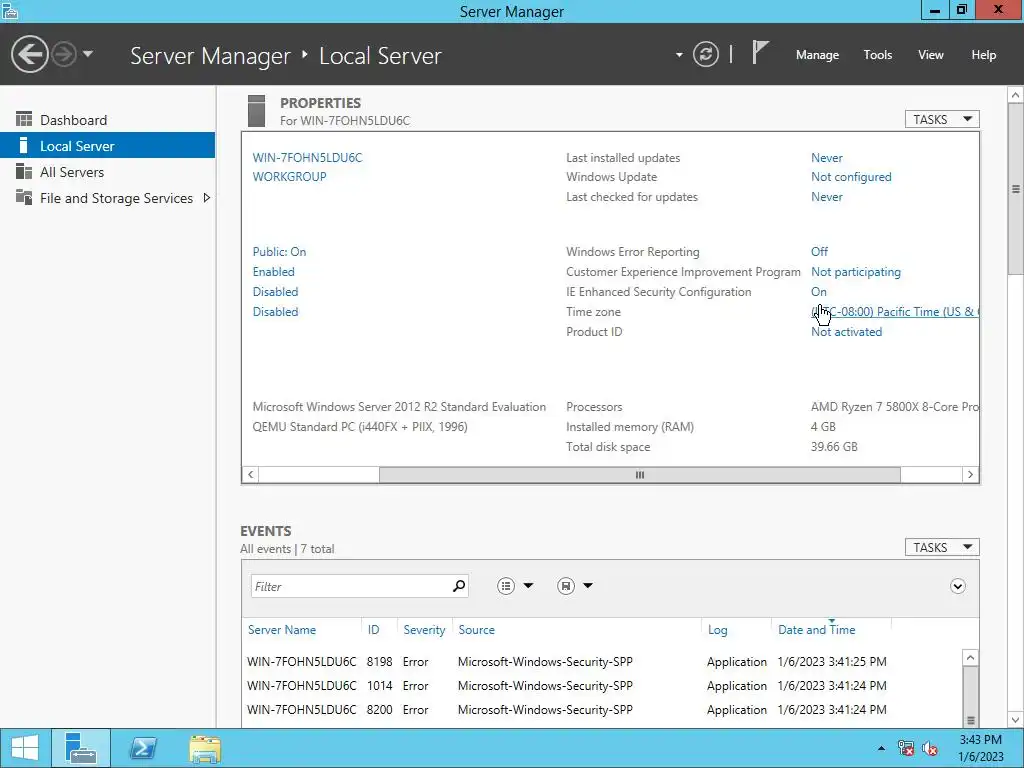Click the All Servers icon
Image resolution: width=1024 pixels, height=768 pixels.
click(x=24, y=171)
